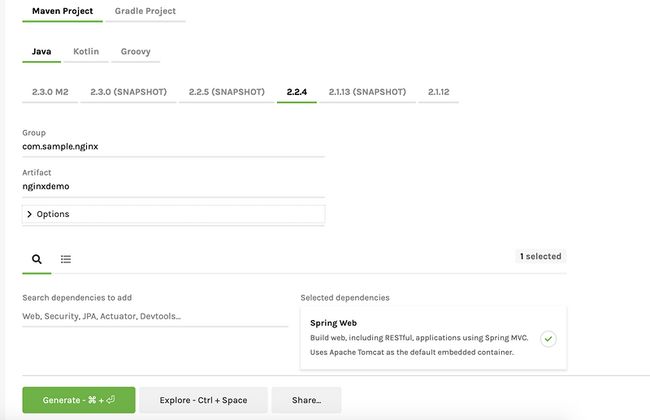650x420 pixels.
Task: Edit the Group field com.sample.nginx
Action: click(x=173, y=147)
